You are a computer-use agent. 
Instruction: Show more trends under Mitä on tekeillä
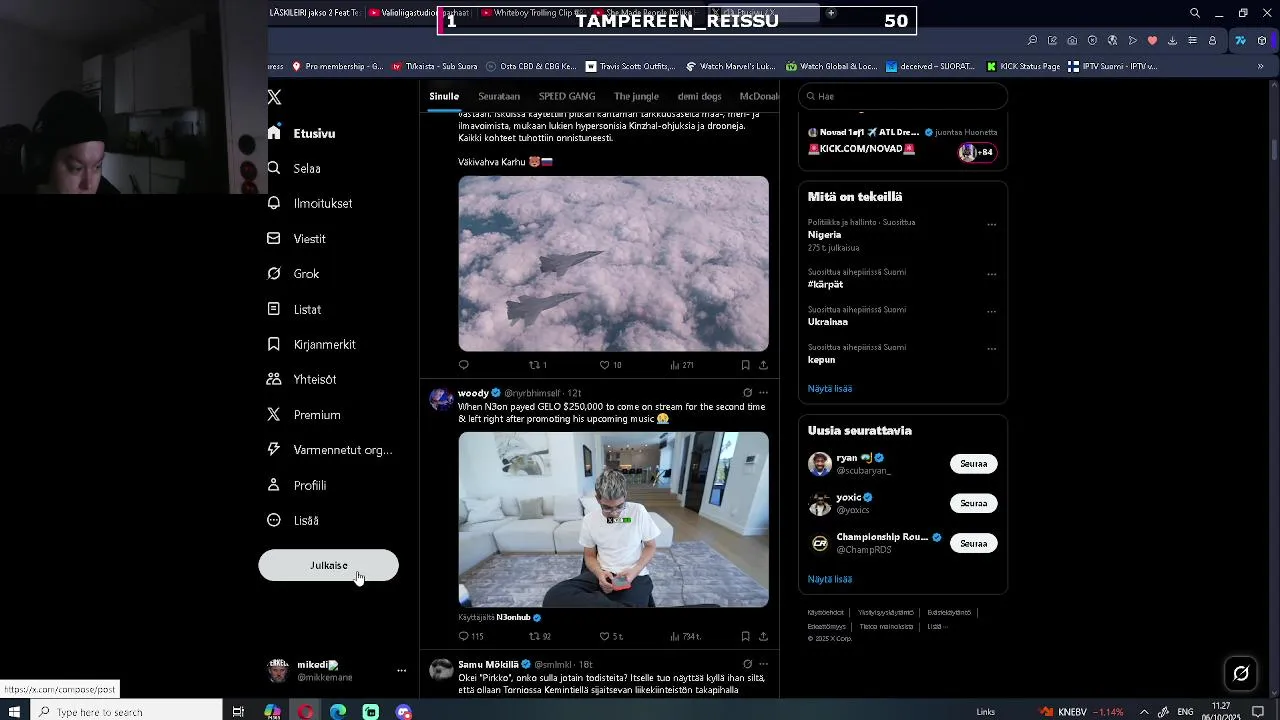coord(829,388)
